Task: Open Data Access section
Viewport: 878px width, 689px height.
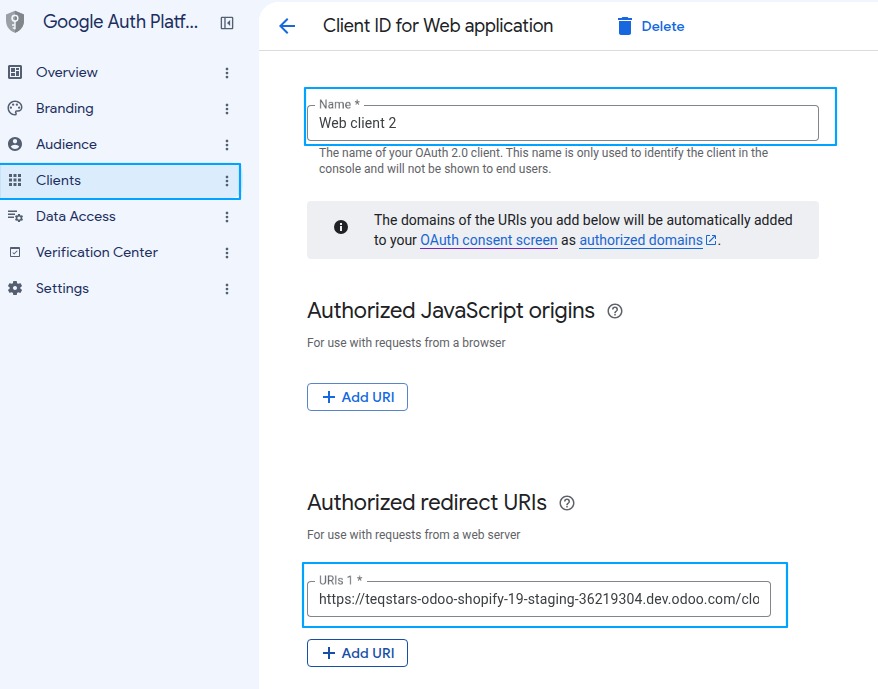Action: pyautogui.click(x=76, y=216)
